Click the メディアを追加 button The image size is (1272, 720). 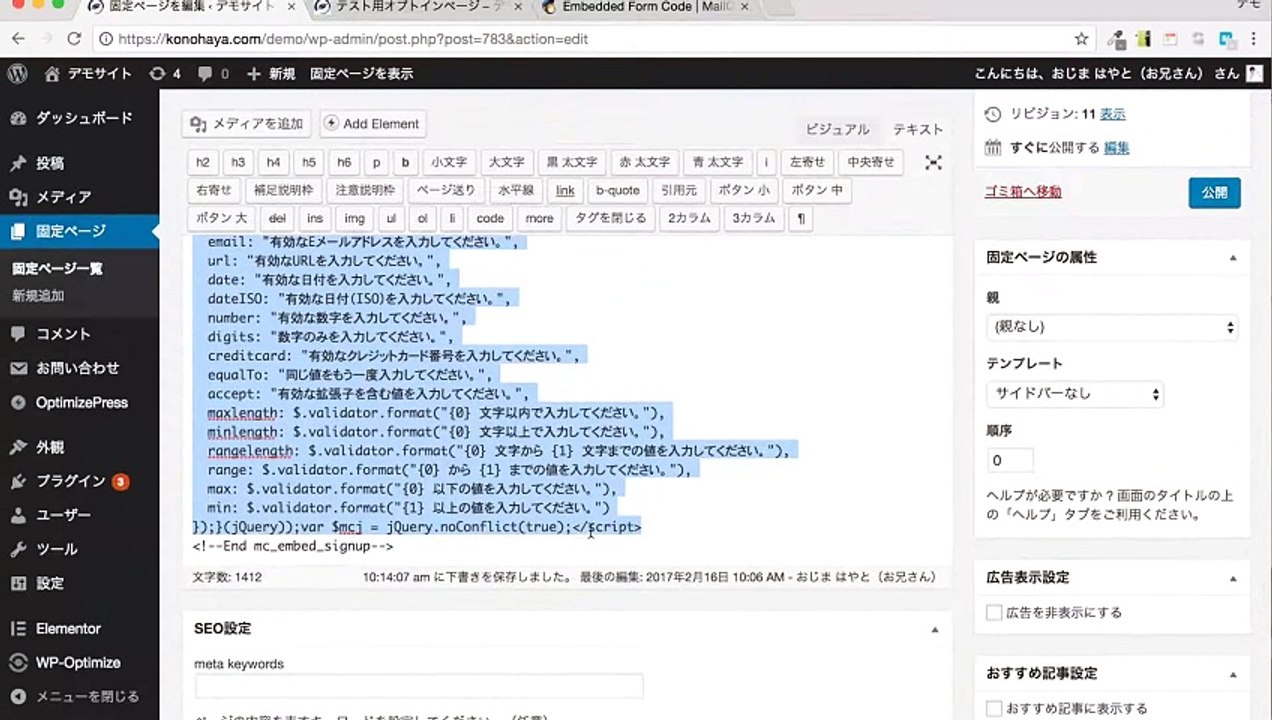pyautogui.click(x=247, y=124)
